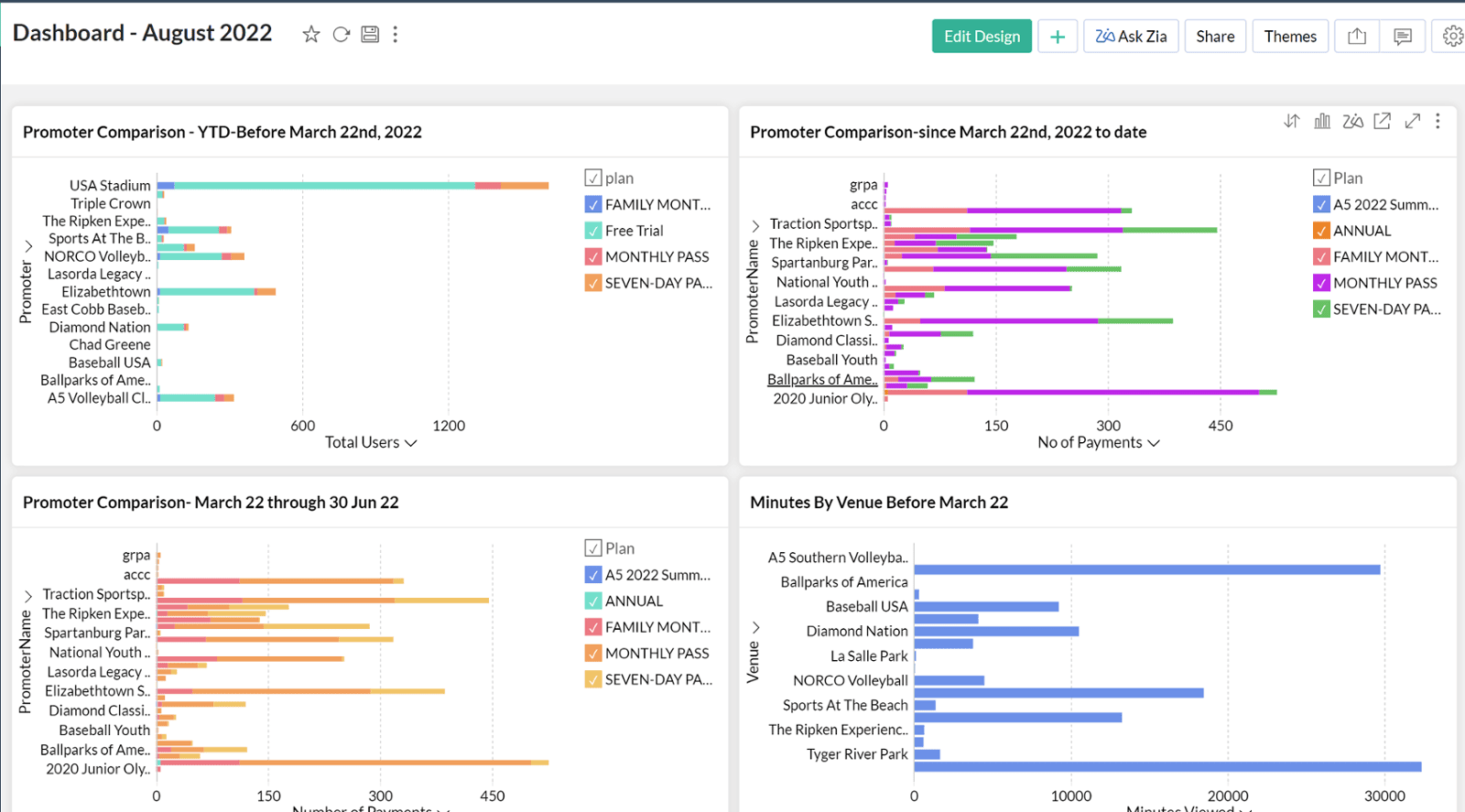Open the No of Payments axis dropdown
The image size is (1465, 812).
(1154, 443)
